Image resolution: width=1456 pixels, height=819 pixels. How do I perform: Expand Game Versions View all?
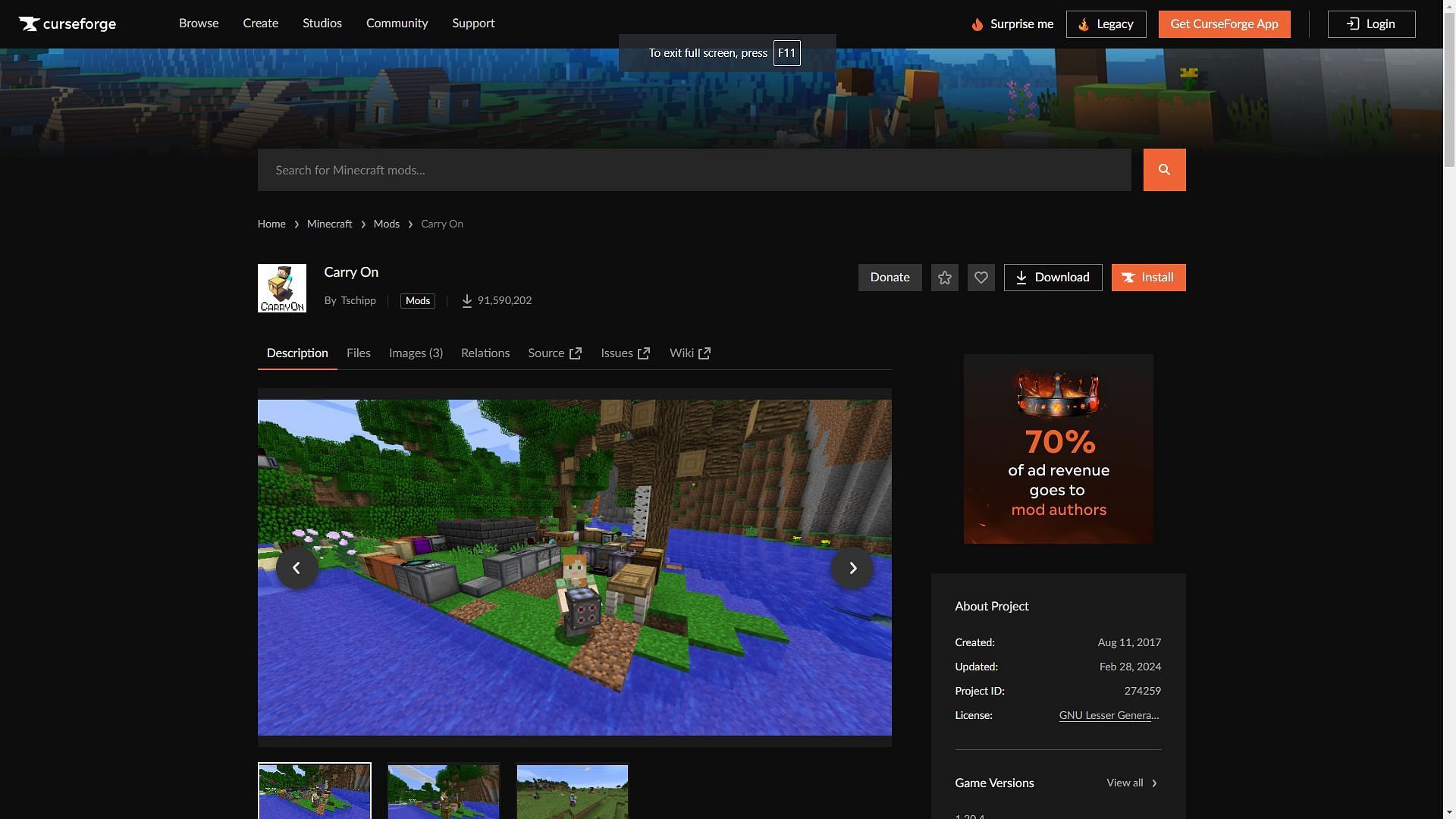tap(1131, 783)
